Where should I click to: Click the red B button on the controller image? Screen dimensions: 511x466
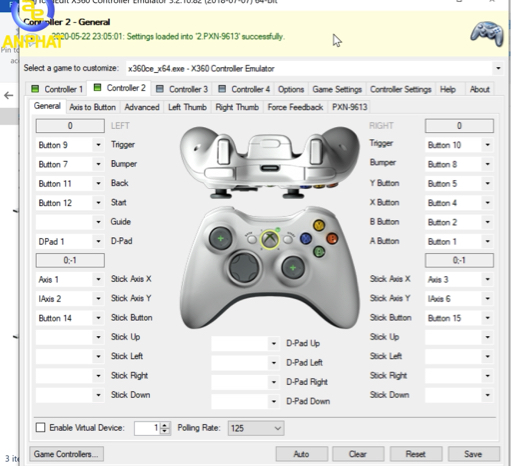pyautogui.click(x=332, y=238)
